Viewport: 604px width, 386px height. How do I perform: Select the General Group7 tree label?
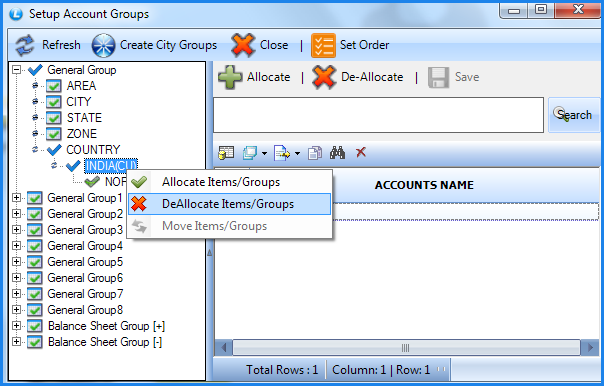(85, 294)
